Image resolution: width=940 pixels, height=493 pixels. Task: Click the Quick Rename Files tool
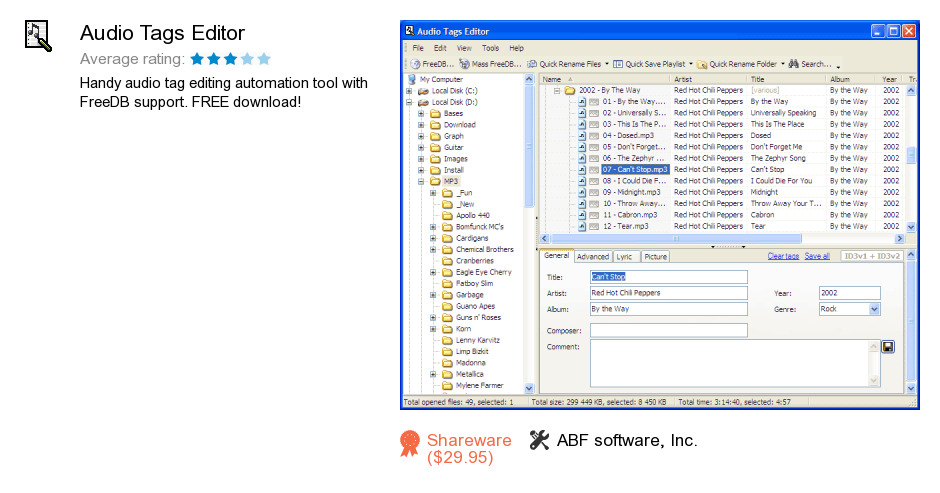click(564, 64)
